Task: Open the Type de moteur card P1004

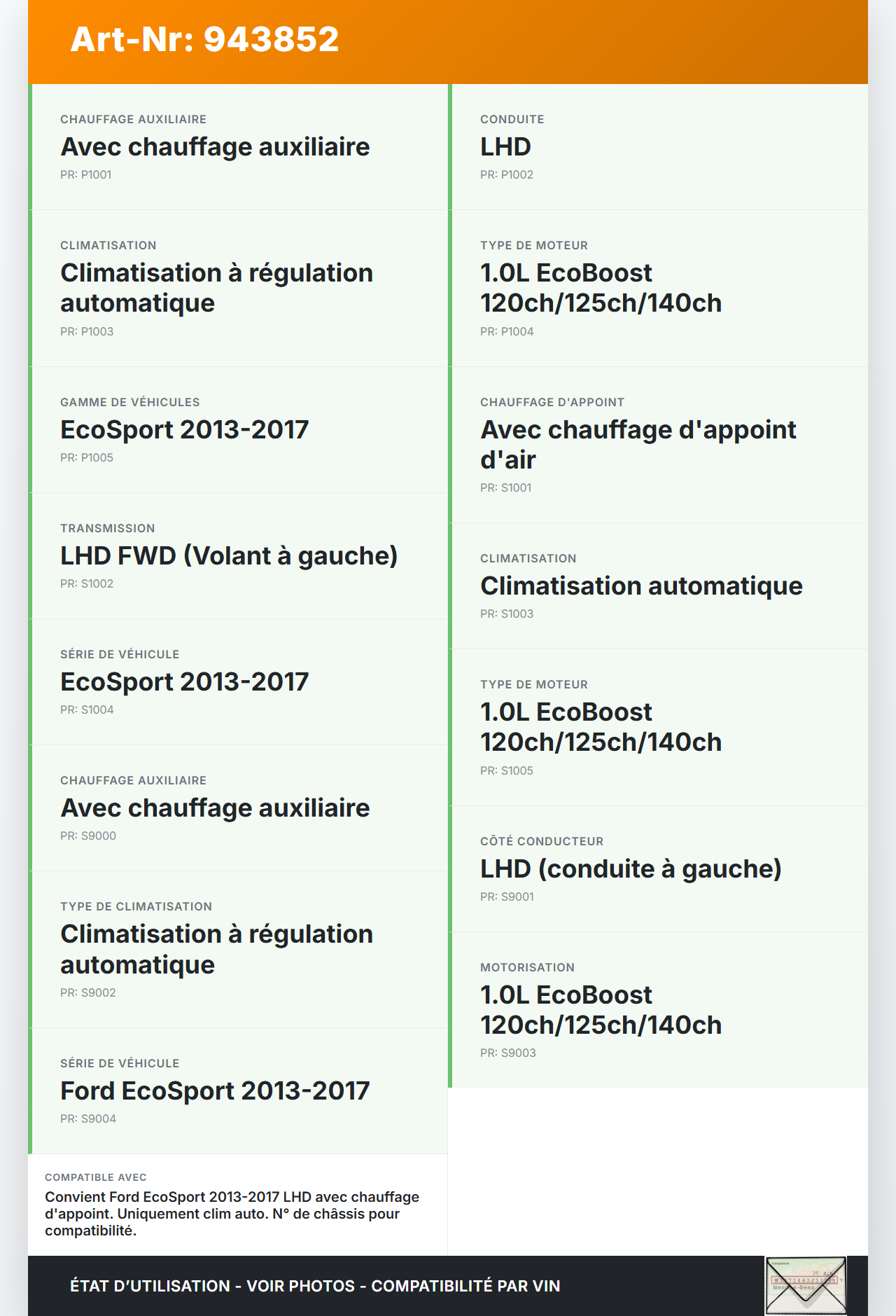Action: (x=658, y=288)
